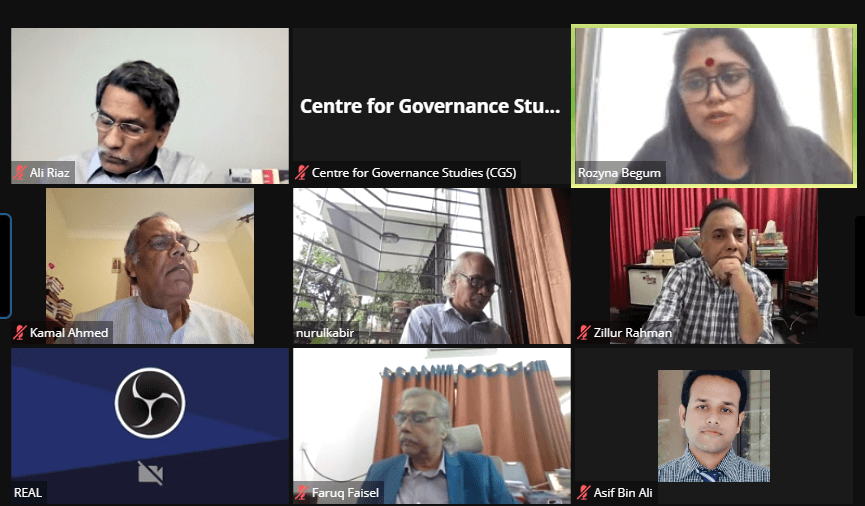Click the previous page handle on the left edge
The width and height of the screenshot is (865, 506).
click(x=5, y=266)
